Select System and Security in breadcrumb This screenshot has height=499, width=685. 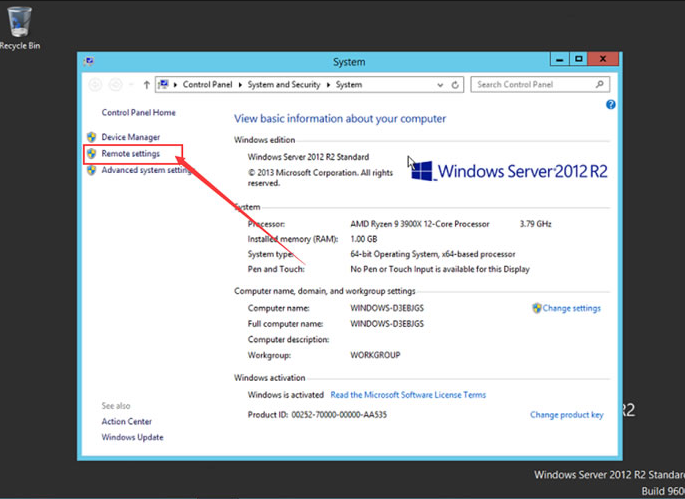click(x=283, y=85)
